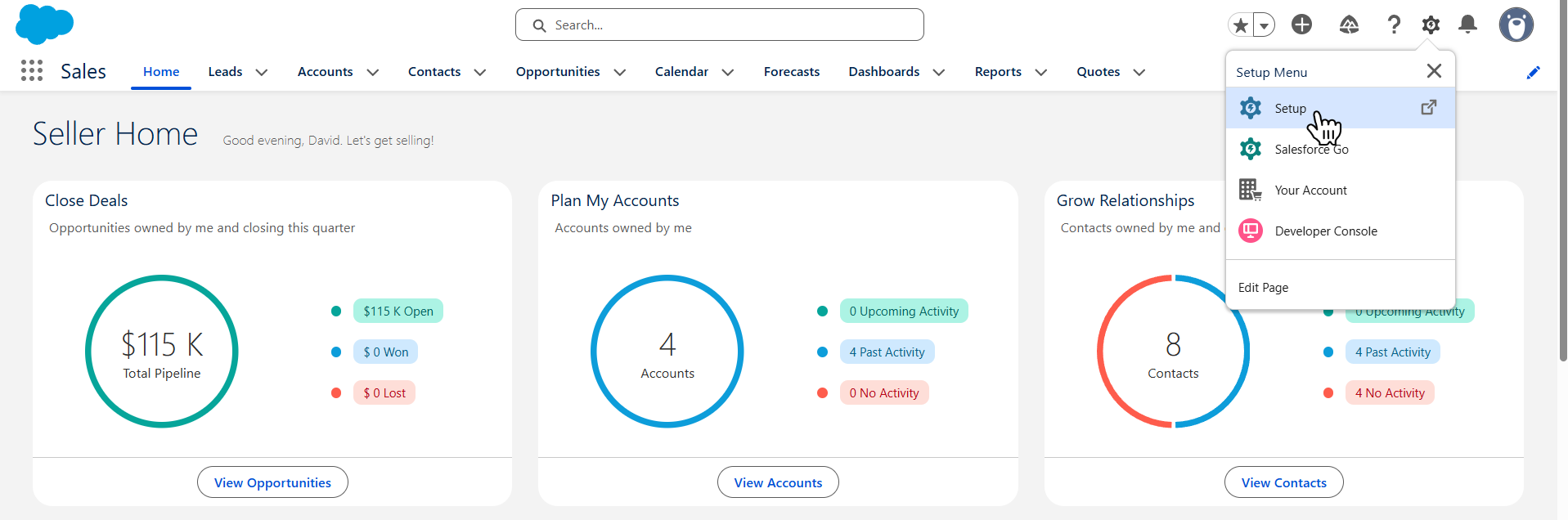Screen dimensions: 1568x520
Task: Expand the Leads tab dropdown chevron
Action: pos(262,72)
